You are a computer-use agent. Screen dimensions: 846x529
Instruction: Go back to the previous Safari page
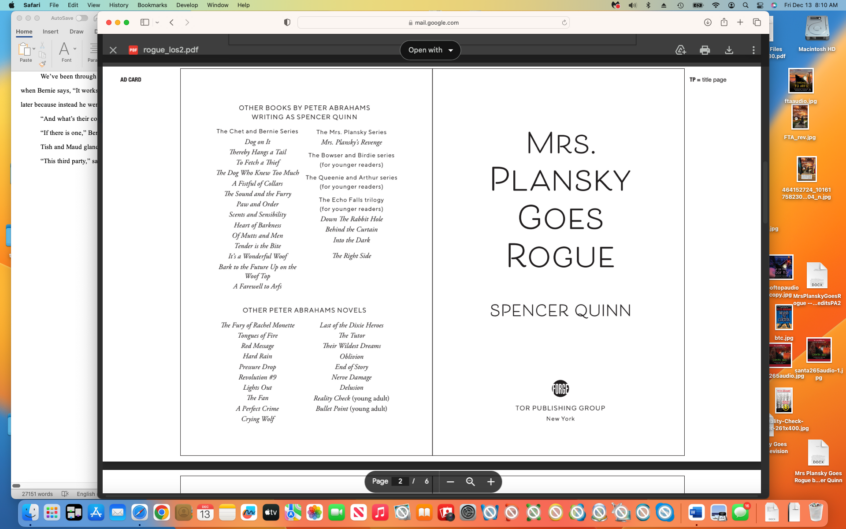[x=172, y=23]
